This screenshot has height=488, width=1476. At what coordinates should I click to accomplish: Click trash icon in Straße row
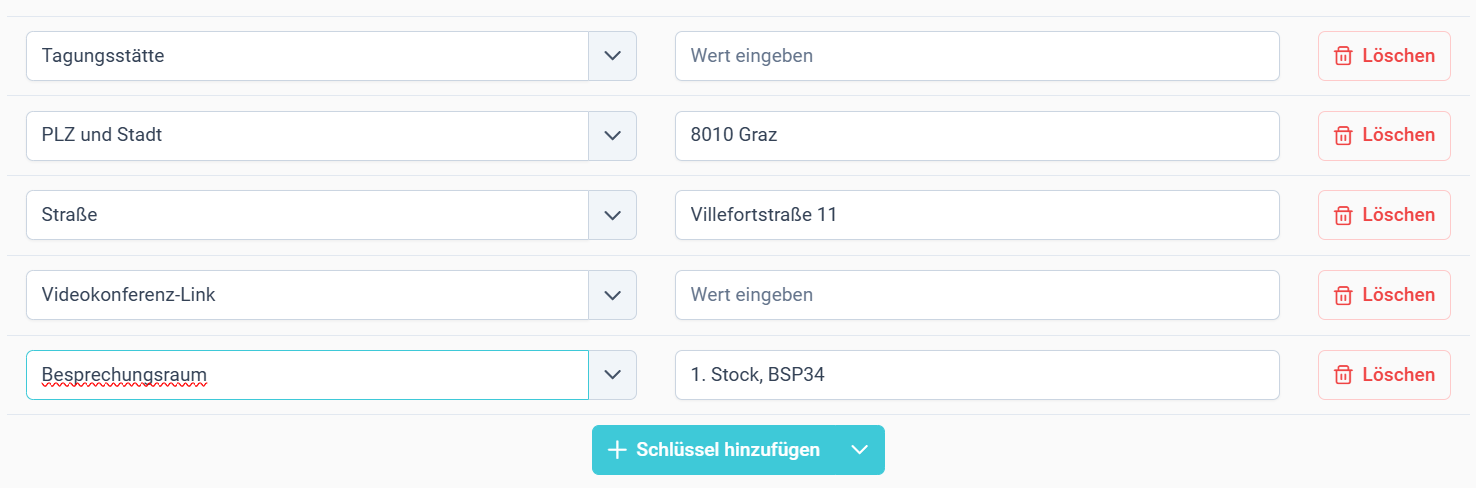pos(1344,215)
